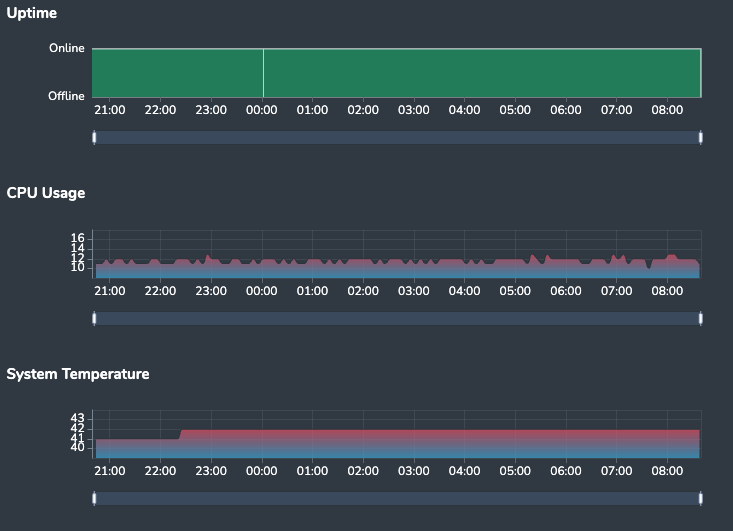Click the temperature step rise after 22:00
Image resolution: width=733 pixels, height=531 pixels.
pyautogui.click(x=180, y=434)
